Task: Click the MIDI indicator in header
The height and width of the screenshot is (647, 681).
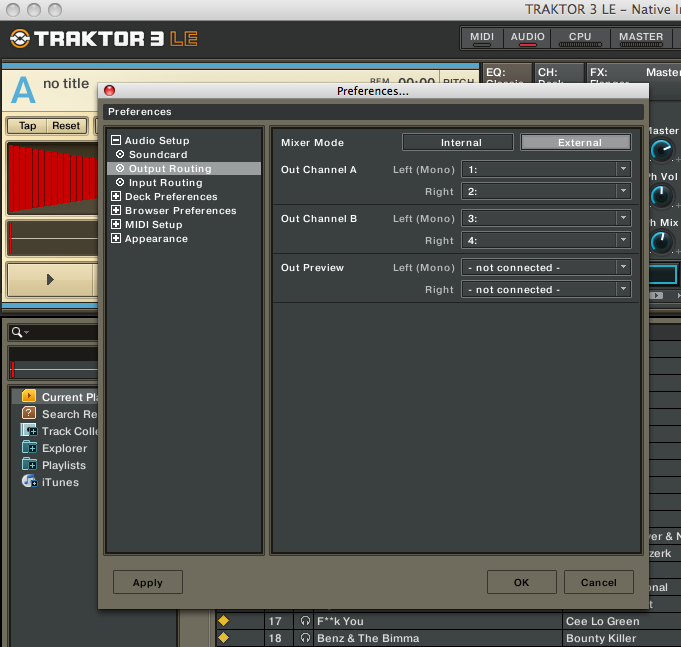Action: coord(482,38)
